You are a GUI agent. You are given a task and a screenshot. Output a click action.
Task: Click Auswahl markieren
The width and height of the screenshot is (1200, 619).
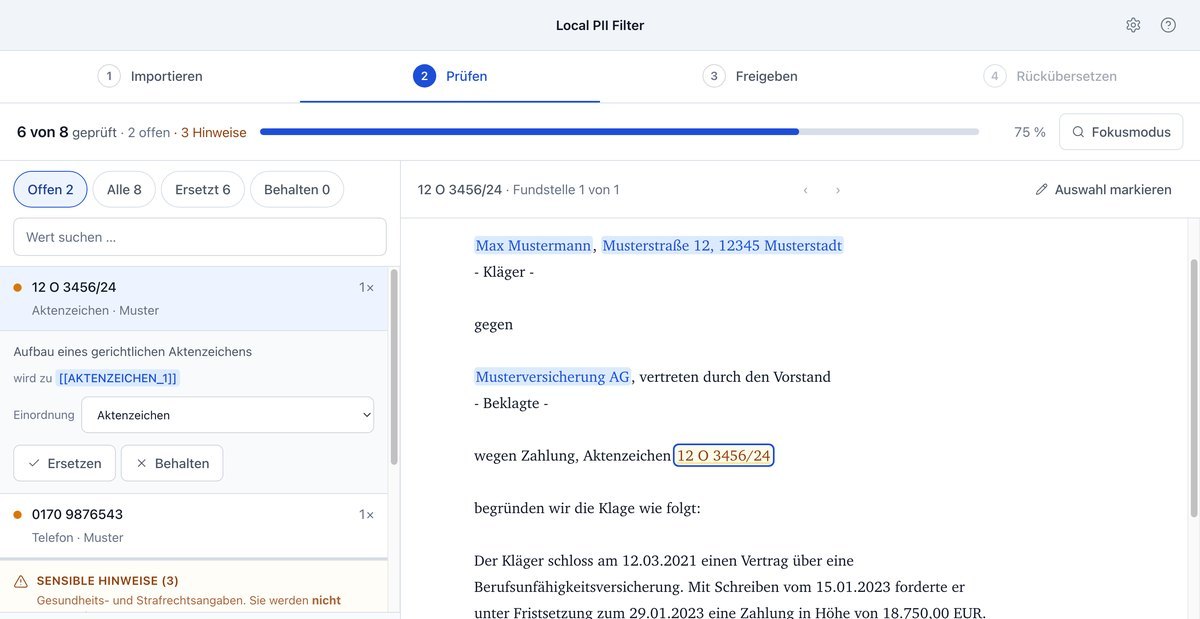click(1103, 190)
